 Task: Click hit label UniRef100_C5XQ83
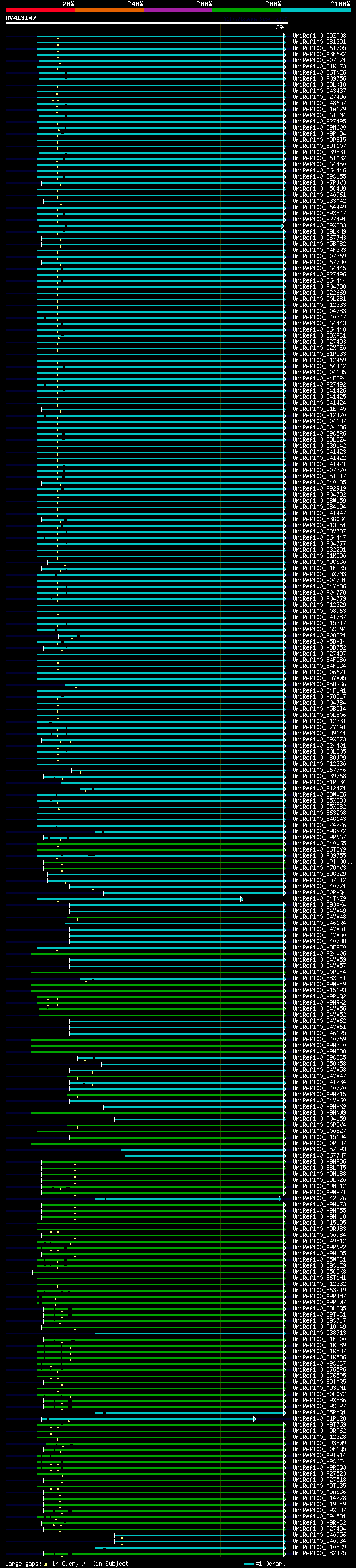[319, 800]
